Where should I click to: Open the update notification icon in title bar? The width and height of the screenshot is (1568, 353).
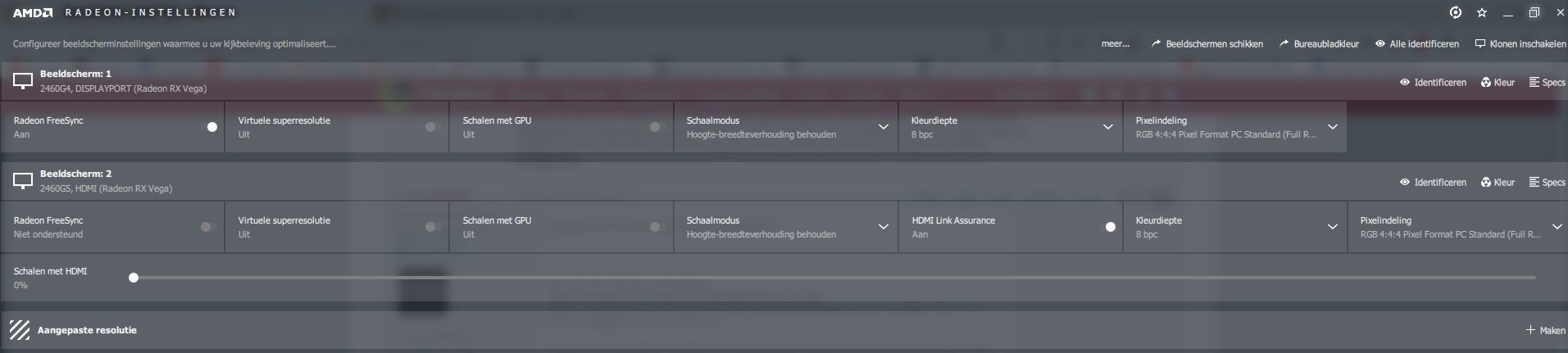[x=1456, y=12]
